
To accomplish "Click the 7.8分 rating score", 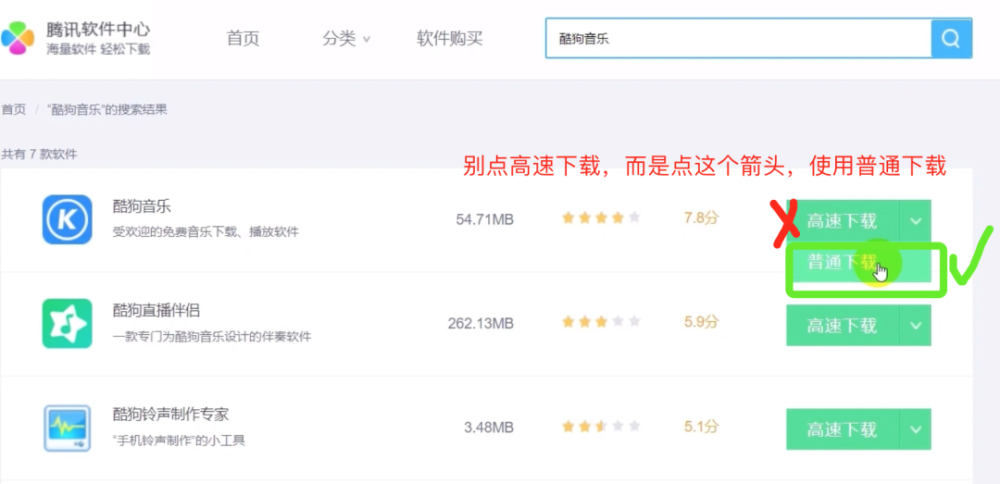I will point(701,218).
